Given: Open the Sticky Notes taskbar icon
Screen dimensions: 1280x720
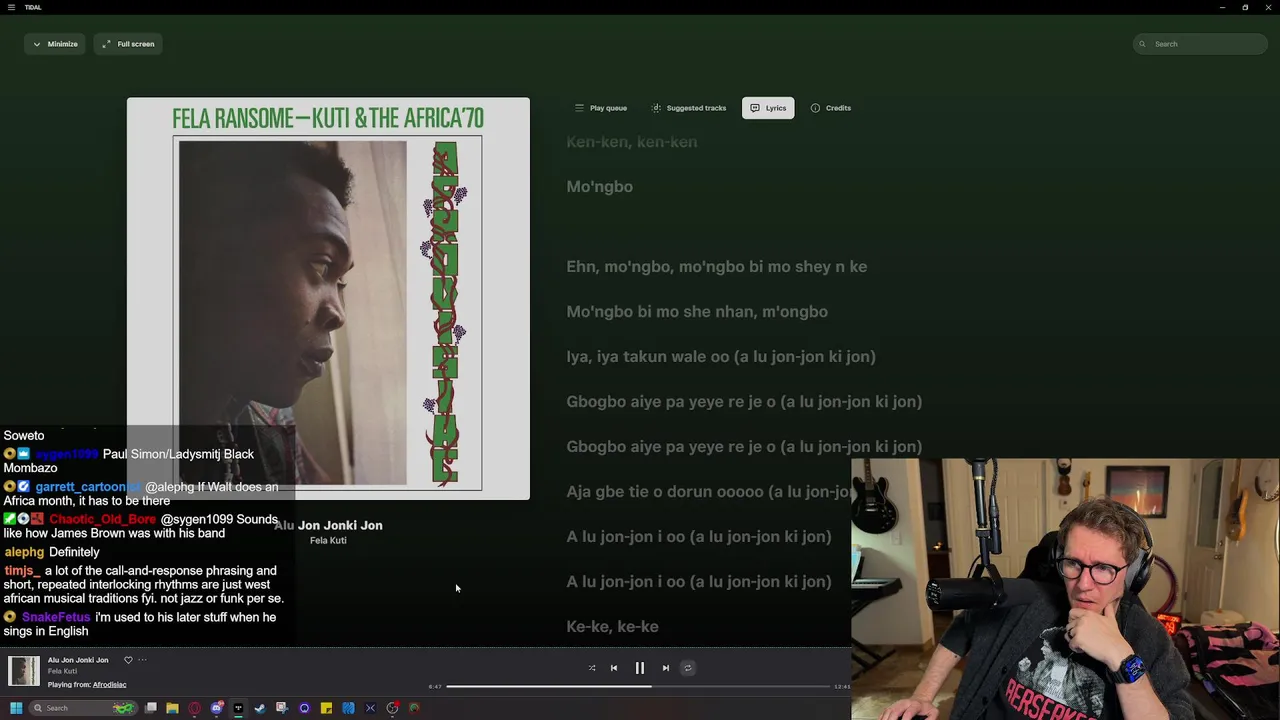Looking at the screenshot, I should [x=326, y=708].
